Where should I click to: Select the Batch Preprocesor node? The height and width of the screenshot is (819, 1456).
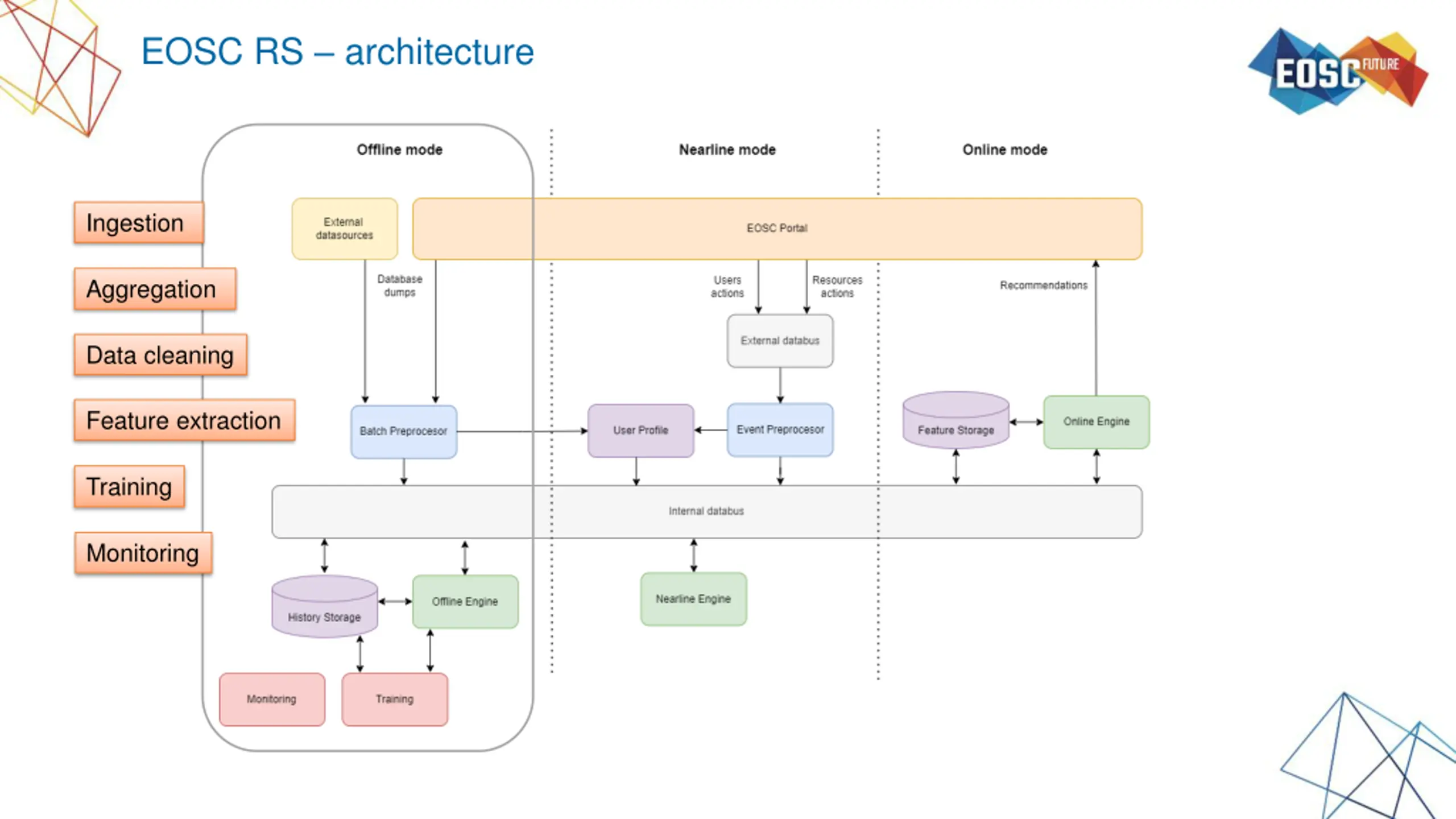point(403,432)
